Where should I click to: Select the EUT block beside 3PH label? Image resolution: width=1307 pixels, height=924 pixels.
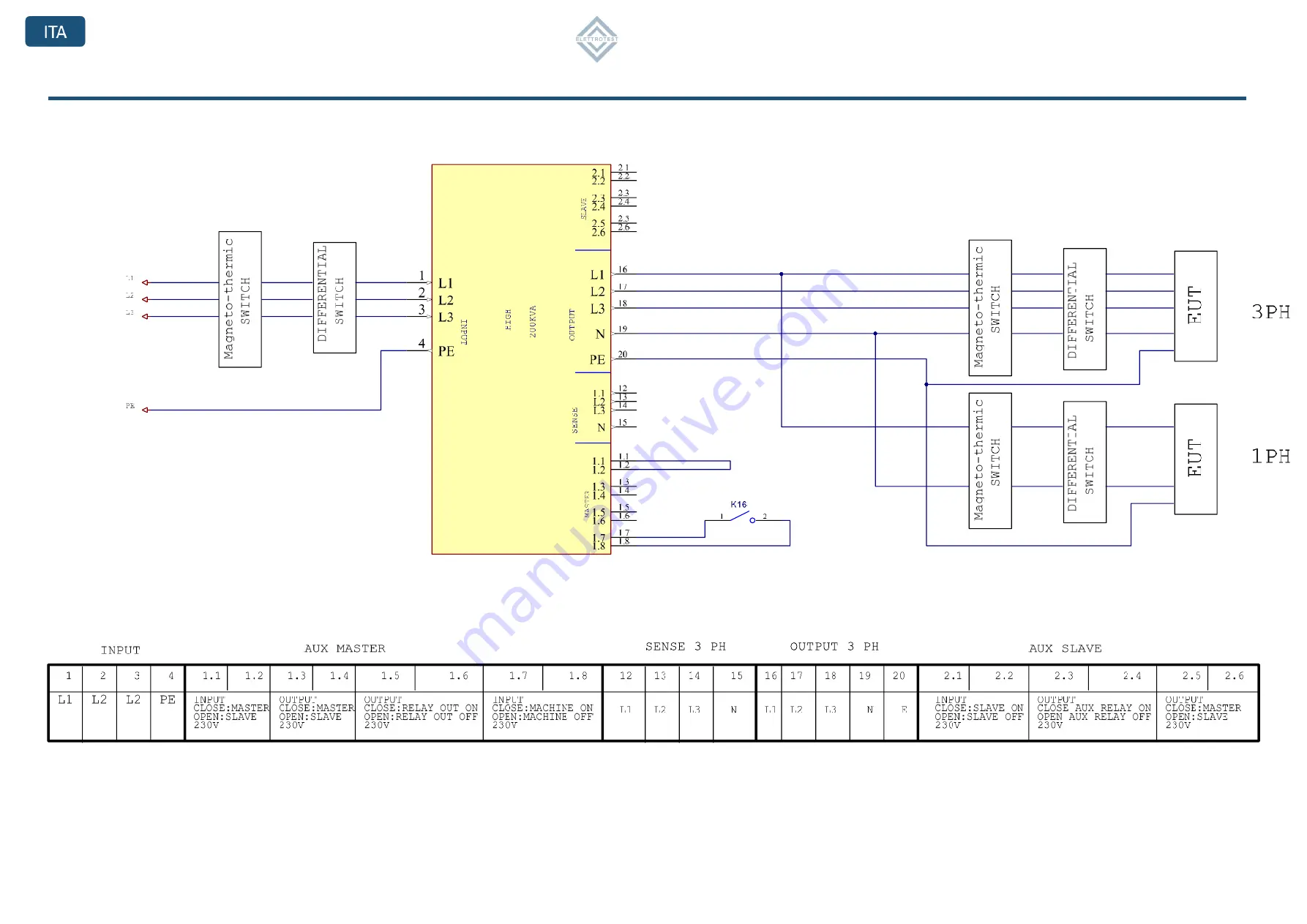pos(1196,306)
